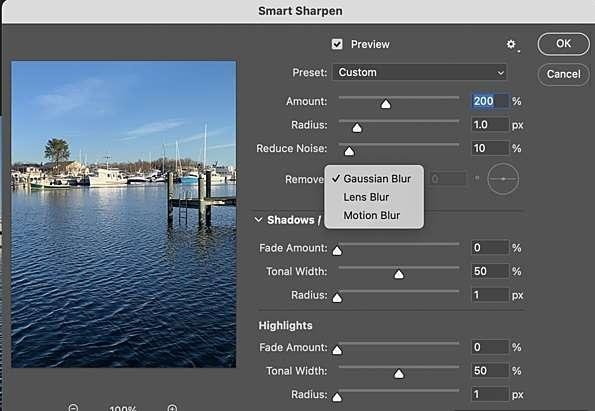Choose Lens Blur in the Remove menu
This screenshot has width=595, height=411.
click(x=374, y=197)
